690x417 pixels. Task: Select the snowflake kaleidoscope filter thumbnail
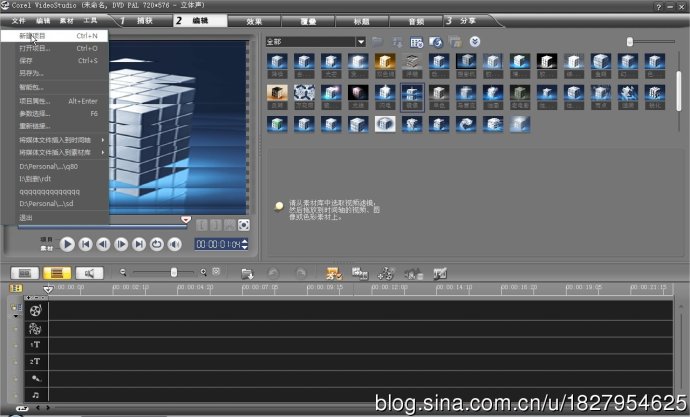304,93
